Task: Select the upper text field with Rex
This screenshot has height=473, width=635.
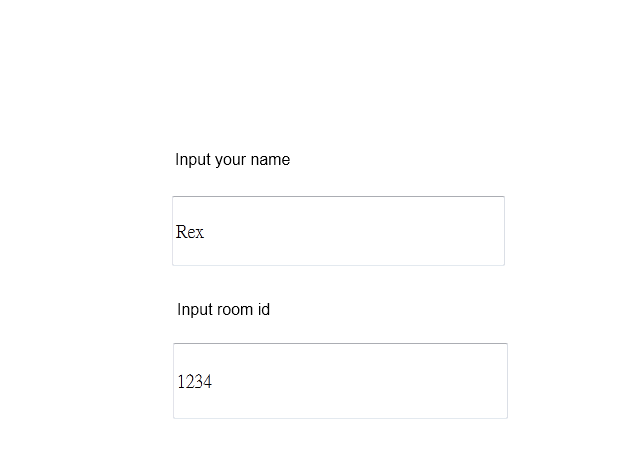Action: [338, 231]
